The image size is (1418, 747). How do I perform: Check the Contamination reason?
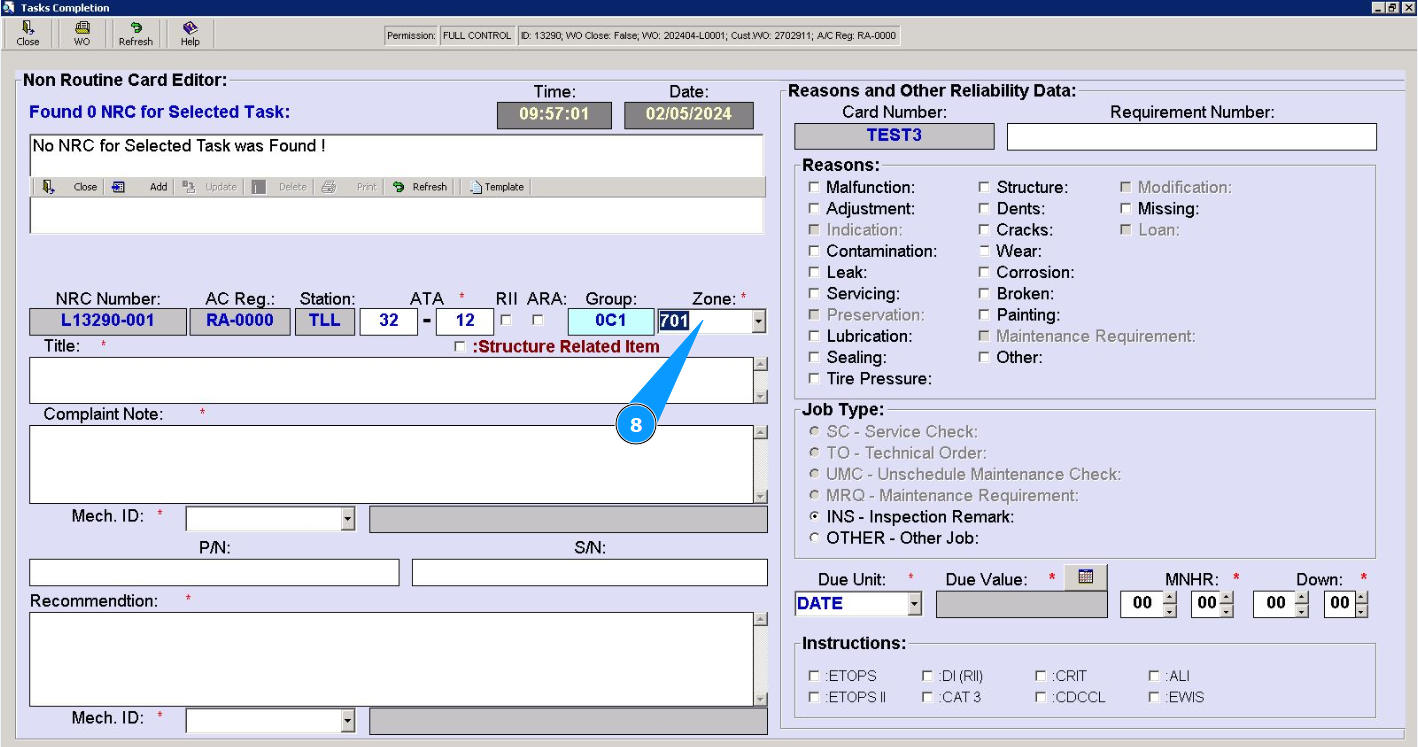pyautogui.click(x=814, y=251)
